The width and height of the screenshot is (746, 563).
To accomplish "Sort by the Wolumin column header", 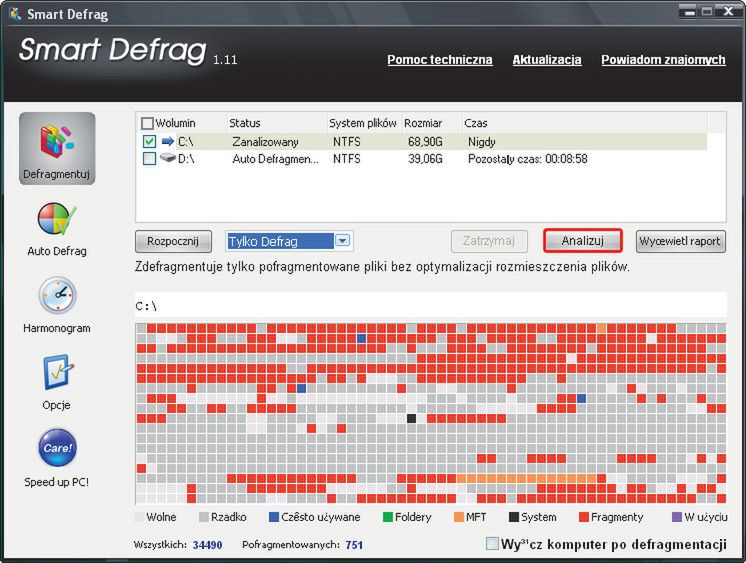I will [x=175, y=123].
